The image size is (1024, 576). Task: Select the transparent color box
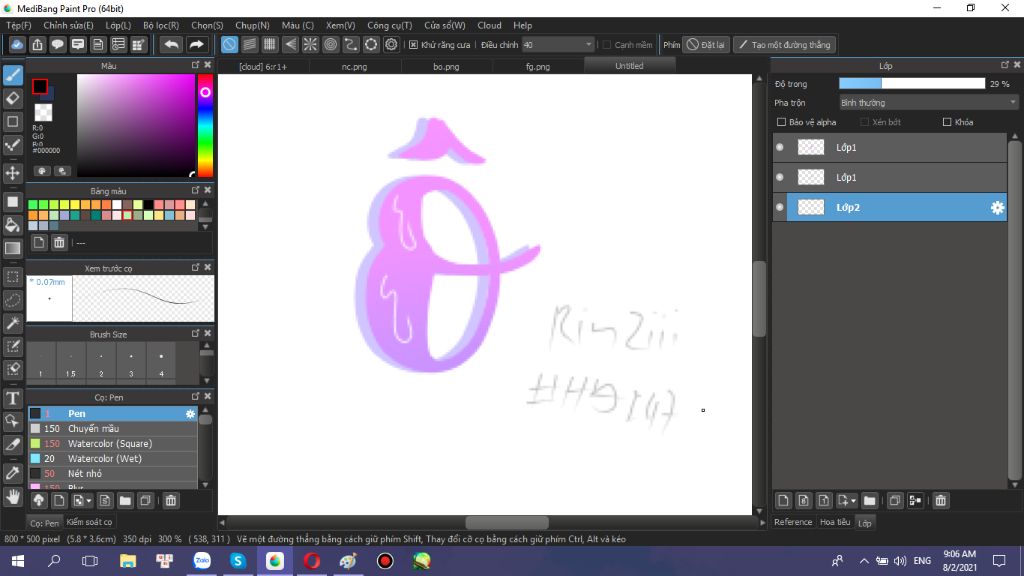pyautogui.click(x=43, y=112)
